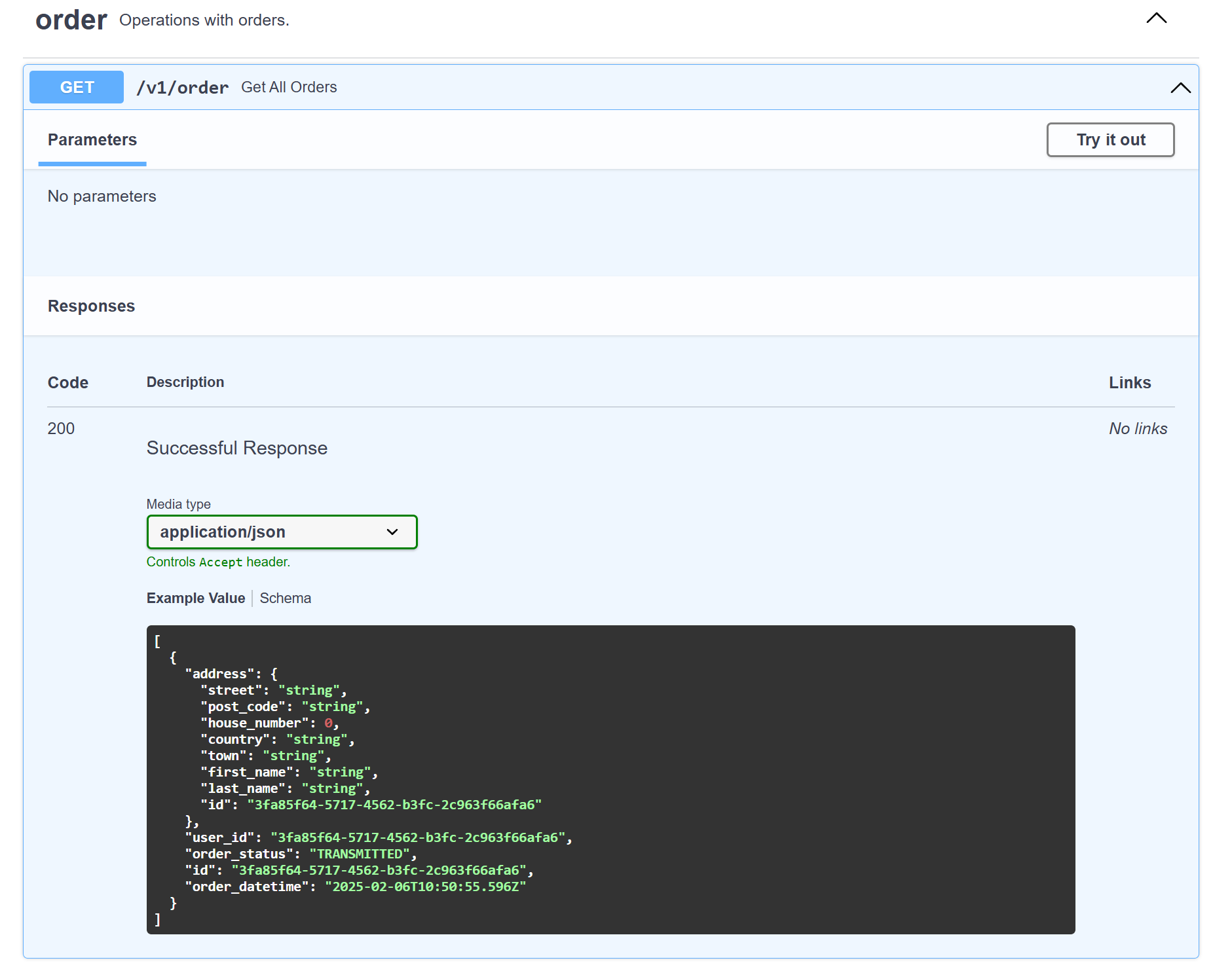Click the Description column header
This screenshot has width=1232, height=971.
pyautogui.click(x=185, y=382)
